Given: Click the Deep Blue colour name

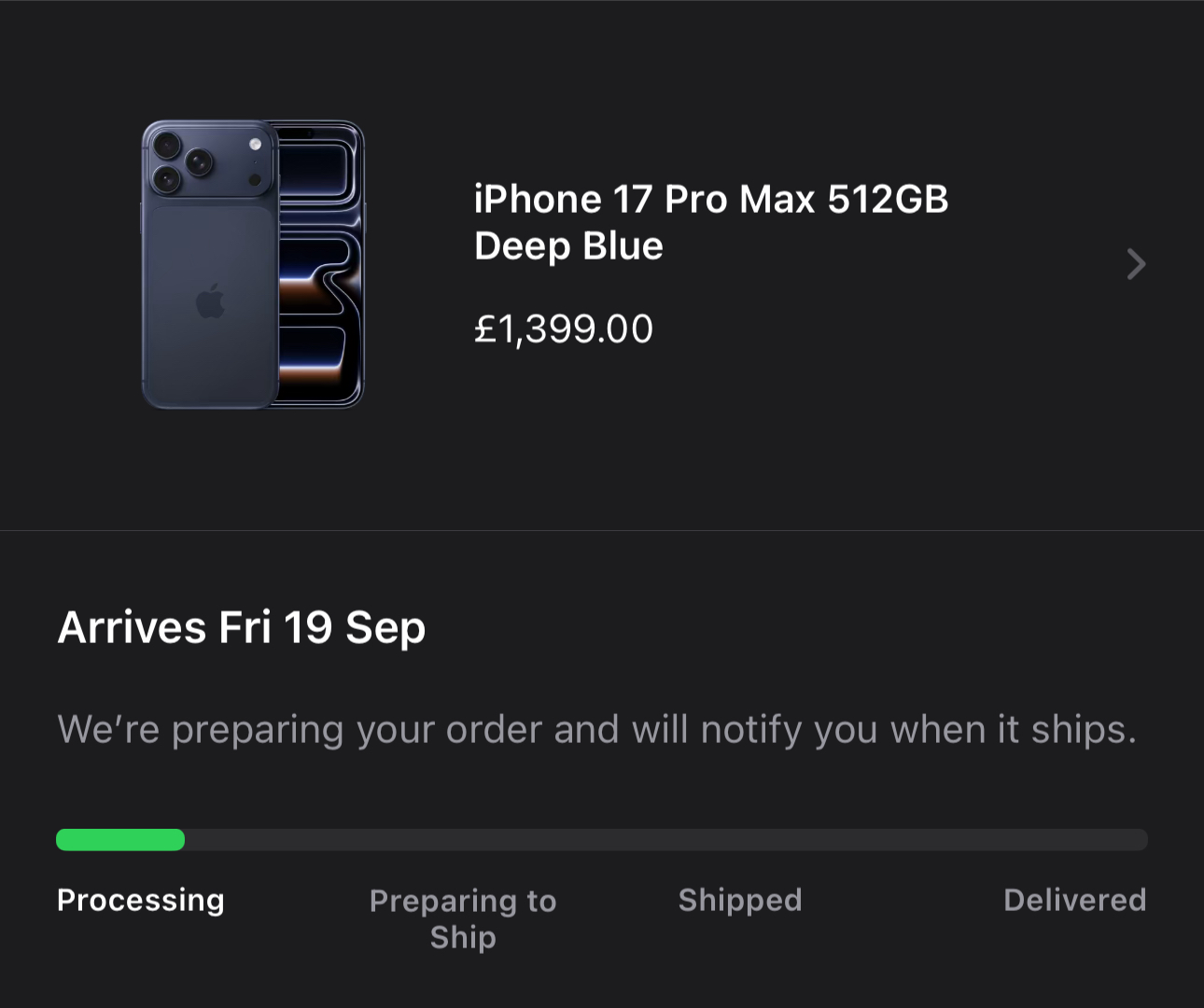Looking at the screenshot, I should [x=568, y=245].
